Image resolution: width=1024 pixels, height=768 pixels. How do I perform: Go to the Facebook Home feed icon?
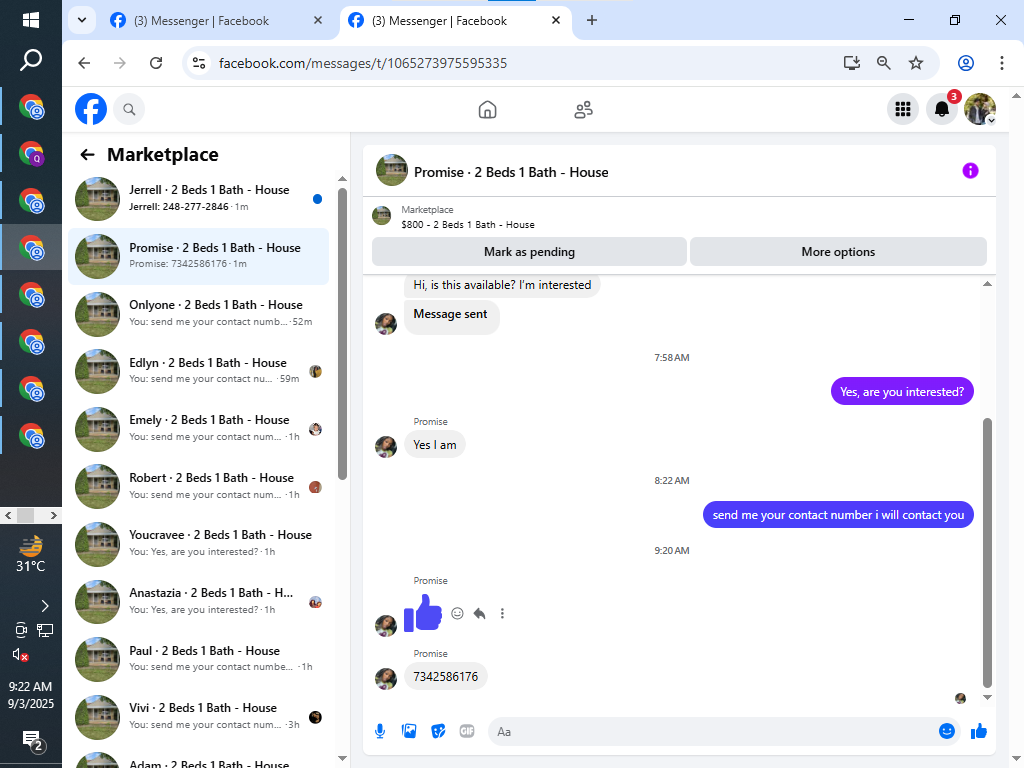487,110
